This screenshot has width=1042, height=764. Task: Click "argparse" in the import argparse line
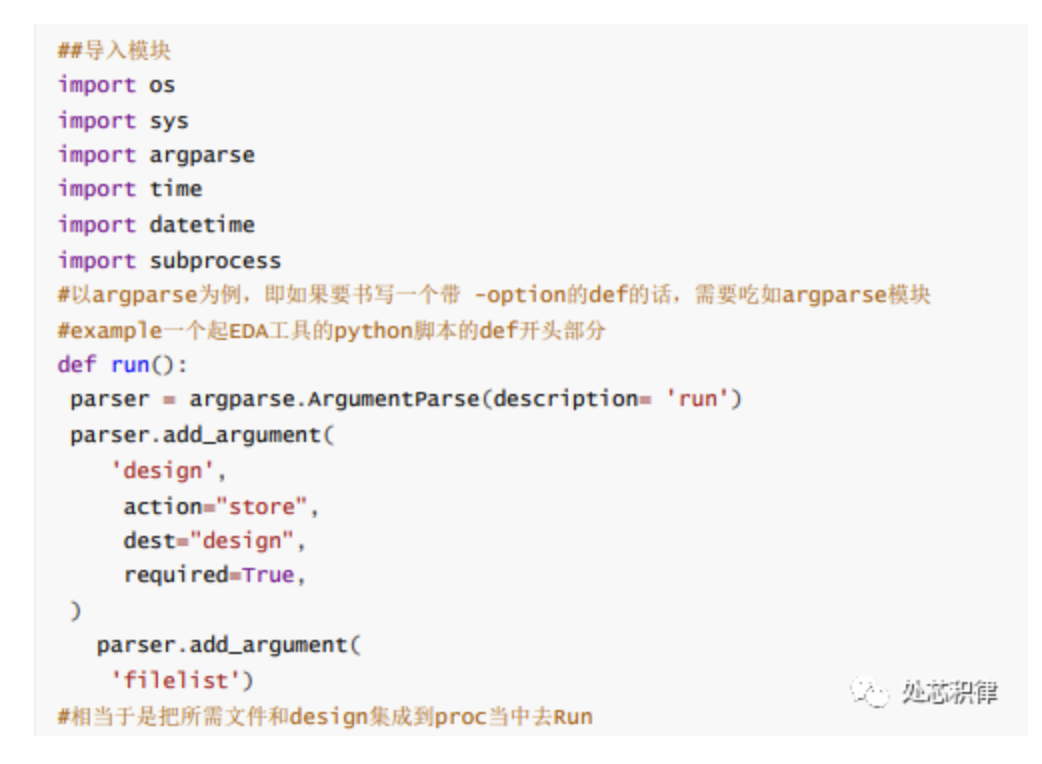pyautogui.click(x=202, y=155)
